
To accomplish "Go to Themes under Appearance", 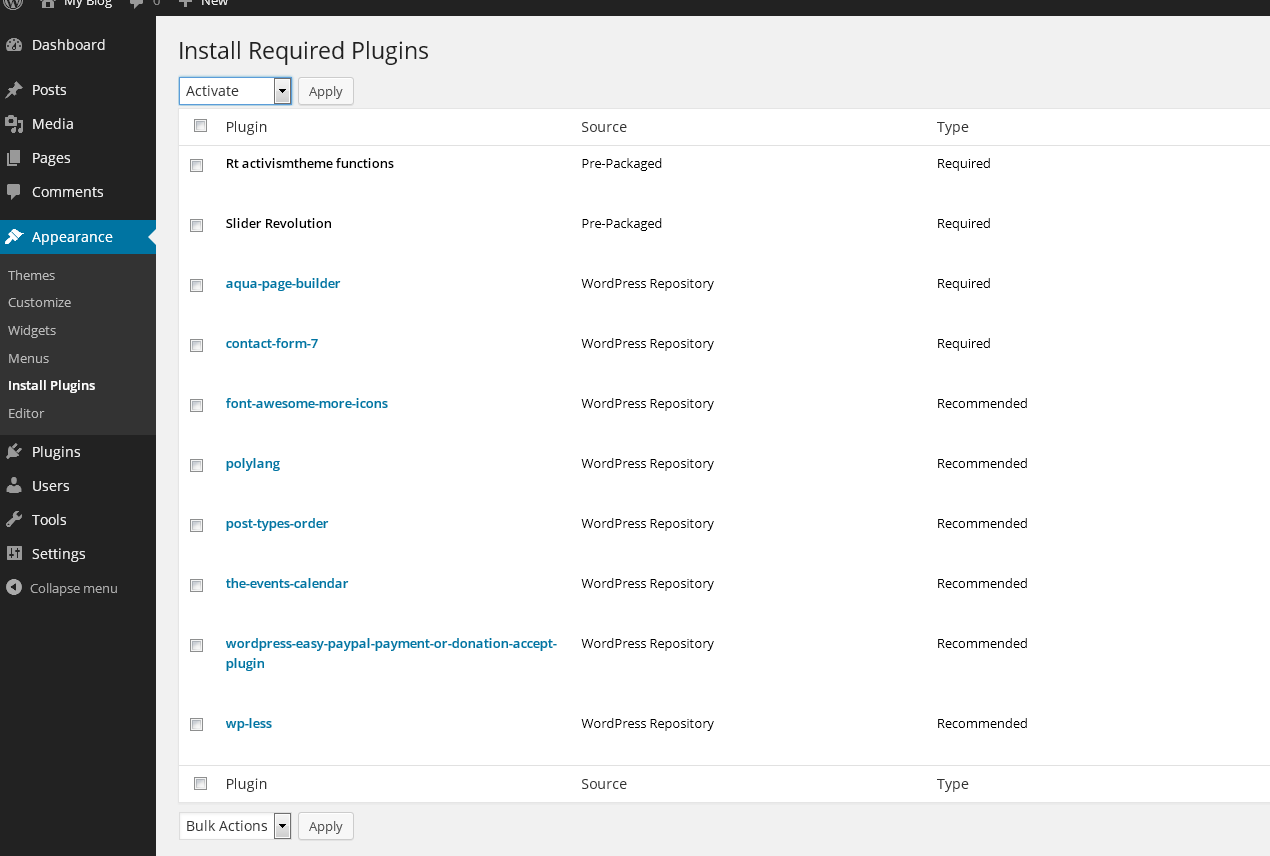I will click(x=32, y=275).
